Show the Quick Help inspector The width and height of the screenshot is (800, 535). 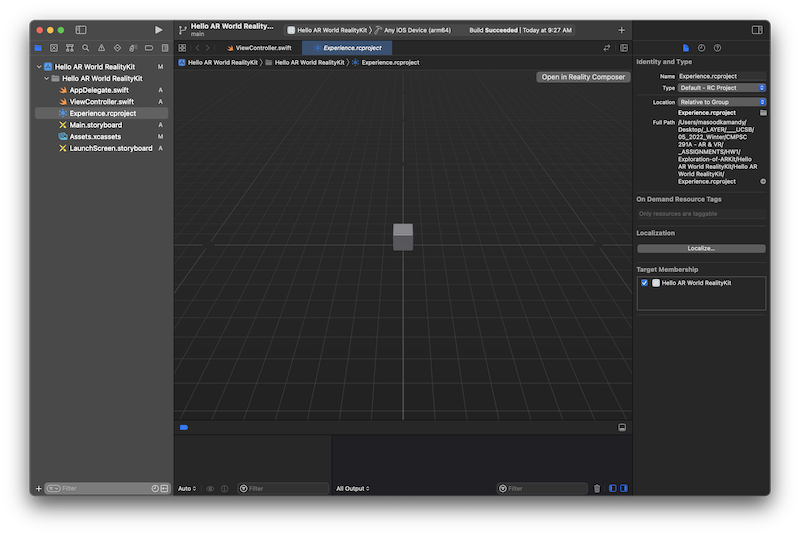[717, 47]
